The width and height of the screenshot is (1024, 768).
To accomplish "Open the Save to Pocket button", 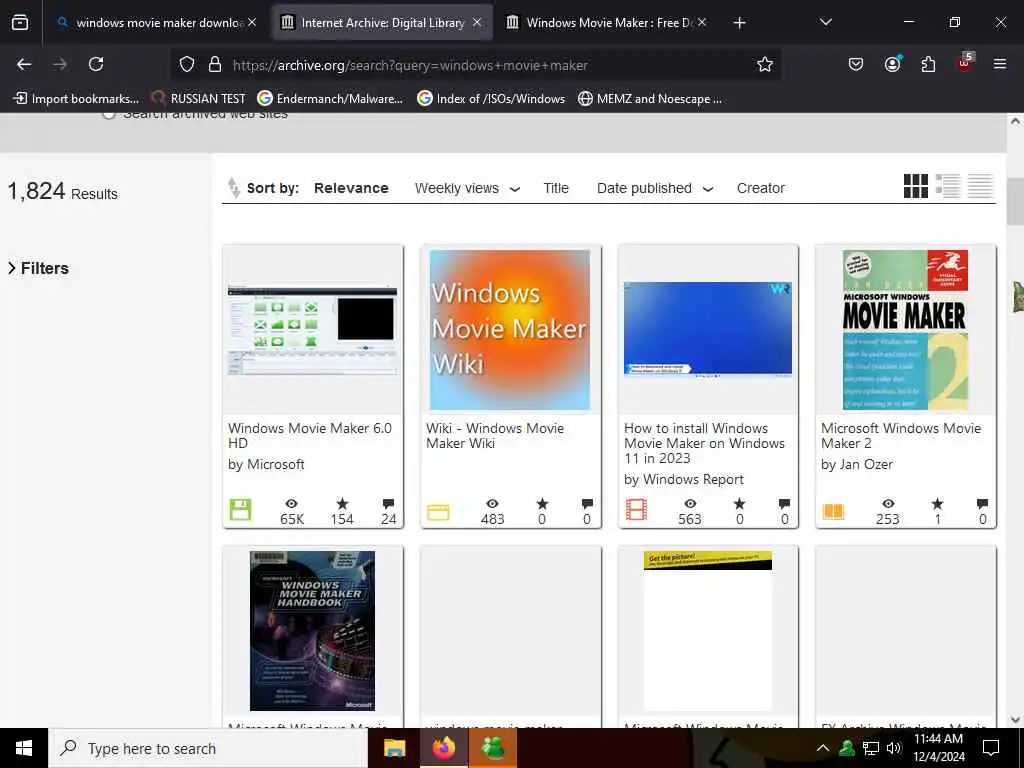I will tap(856, 64).
